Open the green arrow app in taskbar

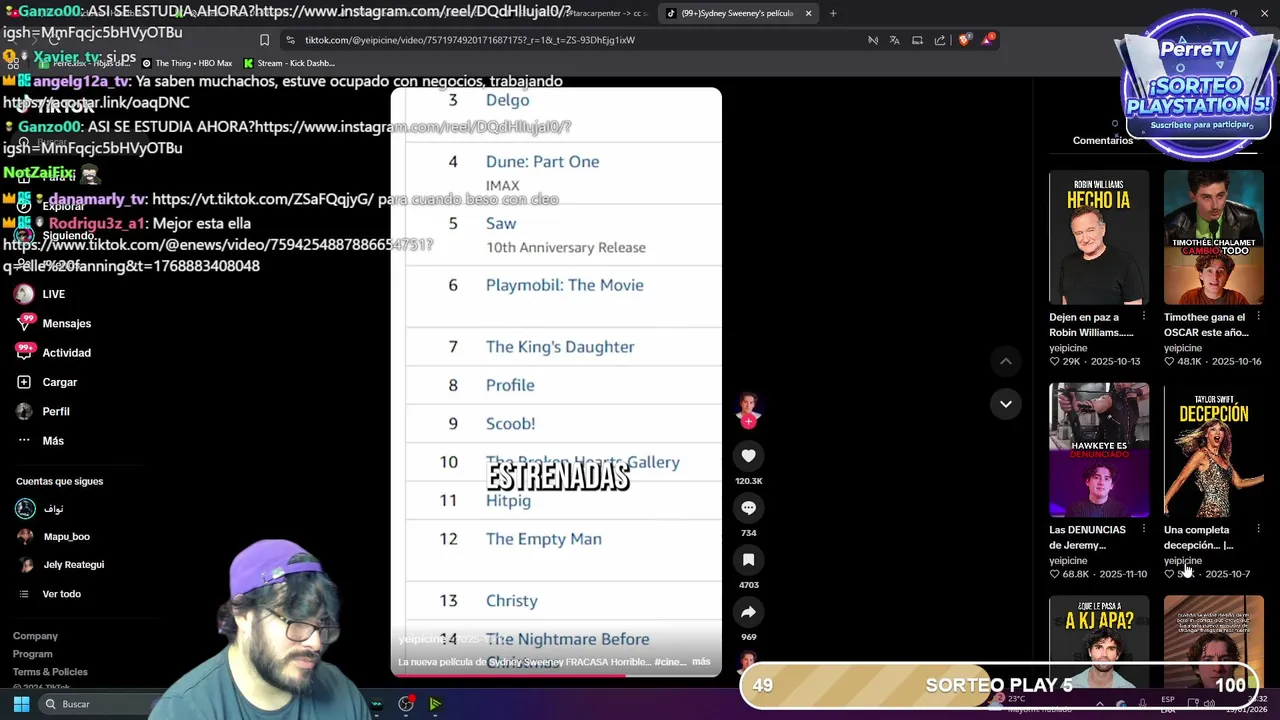click(x=435, y=704)
